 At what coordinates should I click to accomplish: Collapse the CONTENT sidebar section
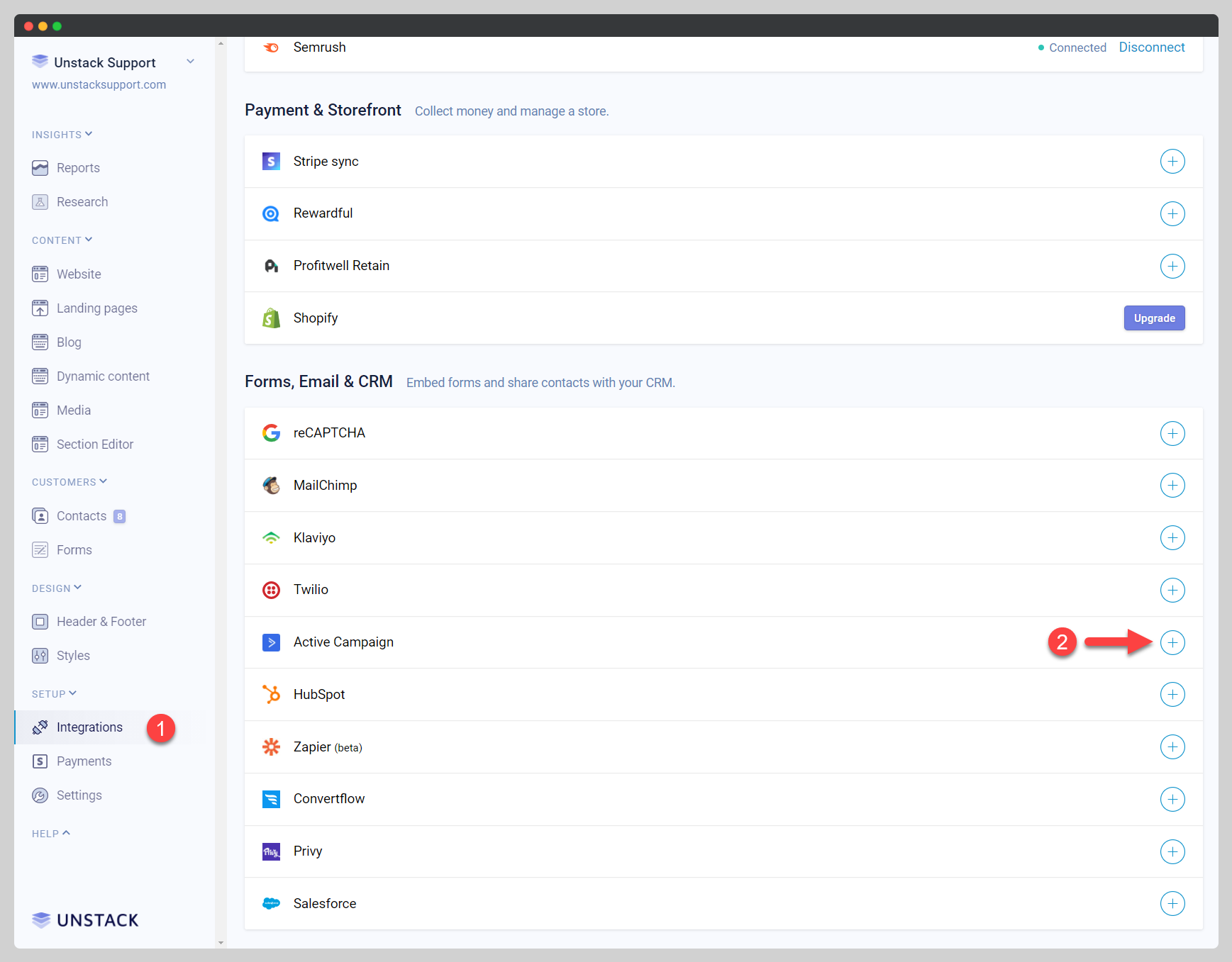(x=62, y=240)
